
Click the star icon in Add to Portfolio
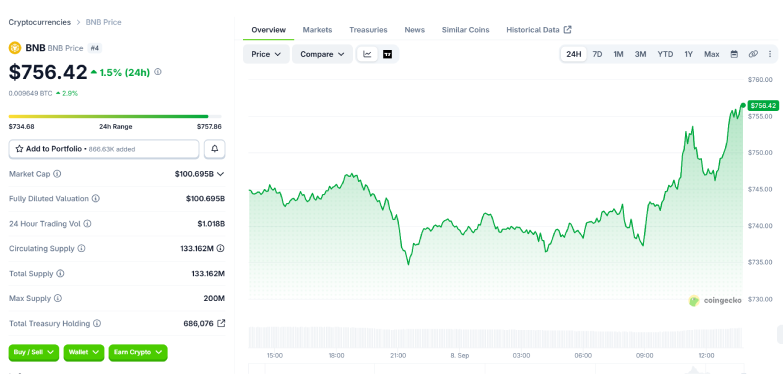click(x=19, y=149)
